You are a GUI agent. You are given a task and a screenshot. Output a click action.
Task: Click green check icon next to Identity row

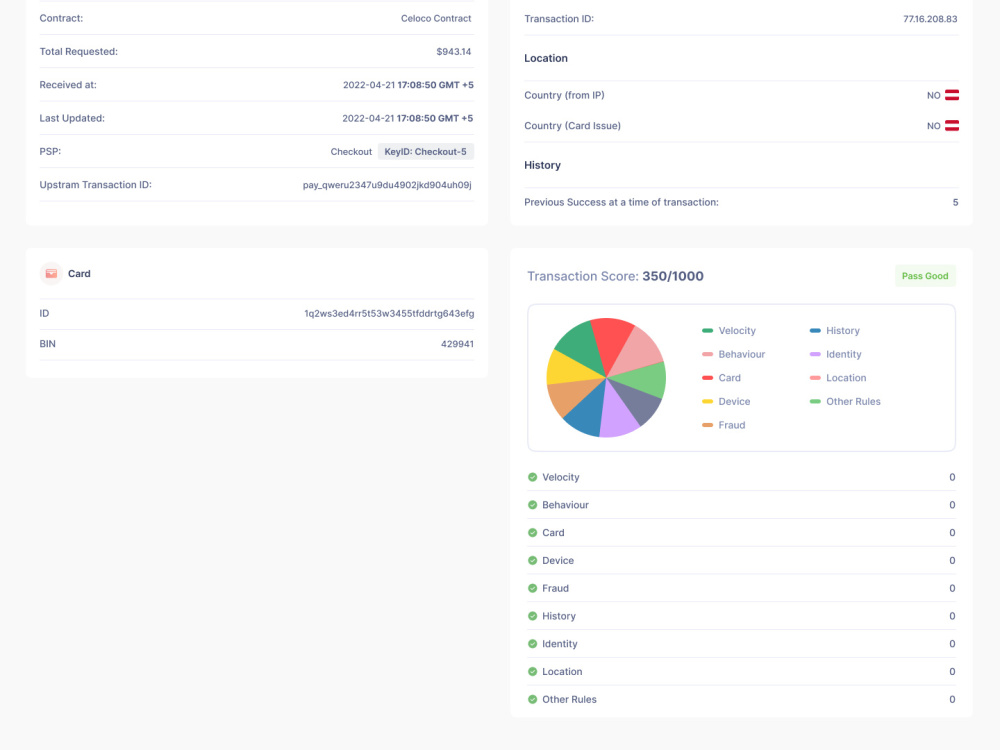click(x=533, y=644)
